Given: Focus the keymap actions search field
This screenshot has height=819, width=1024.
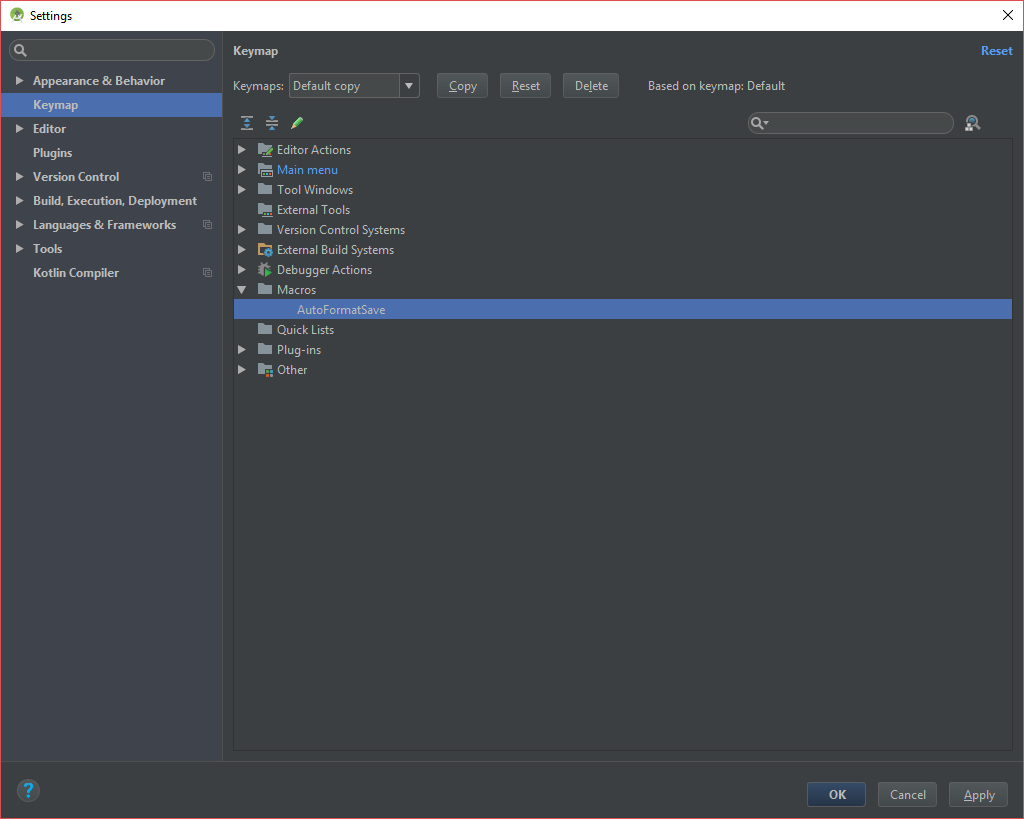Looking at the screenshot, I should [x=850, y=123].
